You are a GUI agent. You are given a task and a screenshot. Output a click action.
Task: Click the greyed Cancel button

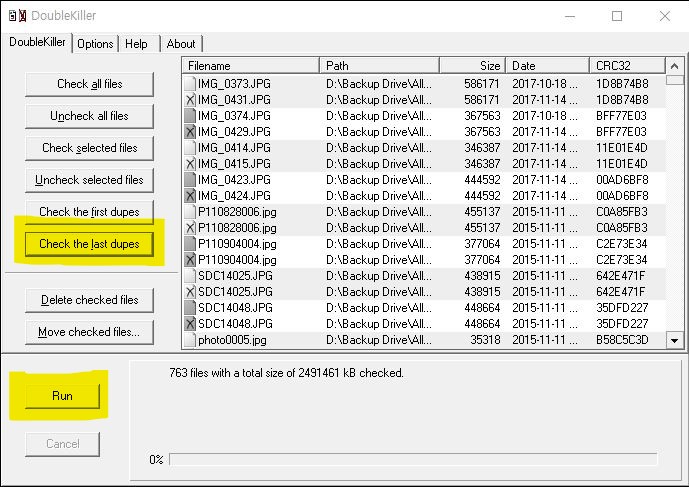62,444
